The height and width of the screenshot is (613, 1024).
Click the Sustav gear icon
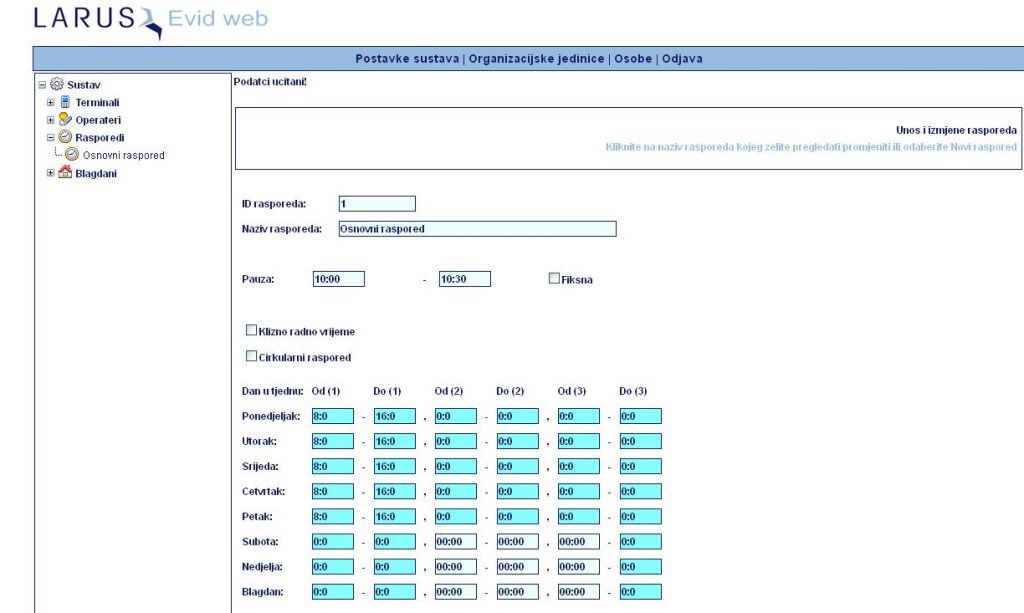click(x=57, y=85)
